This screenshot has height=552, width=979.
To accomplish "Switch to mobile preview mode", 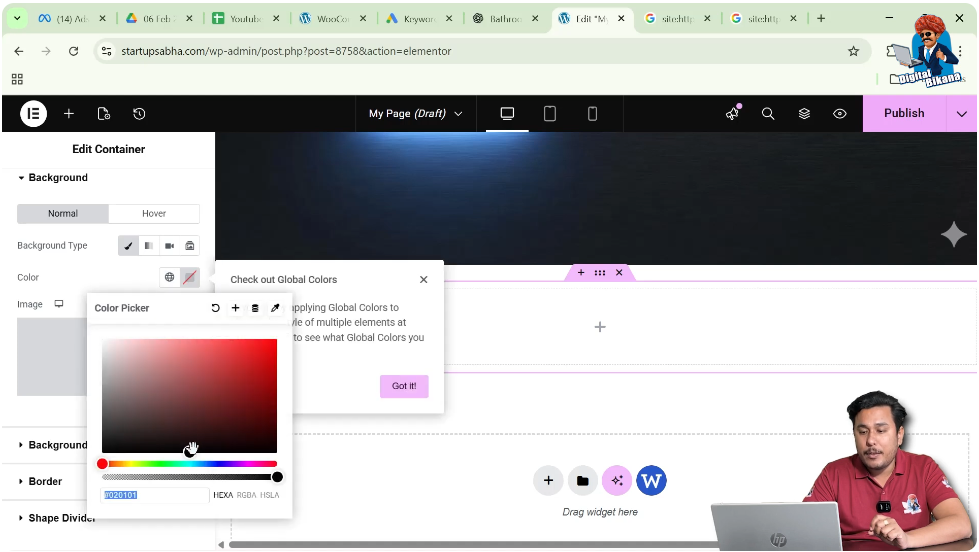I will point(592,114).
